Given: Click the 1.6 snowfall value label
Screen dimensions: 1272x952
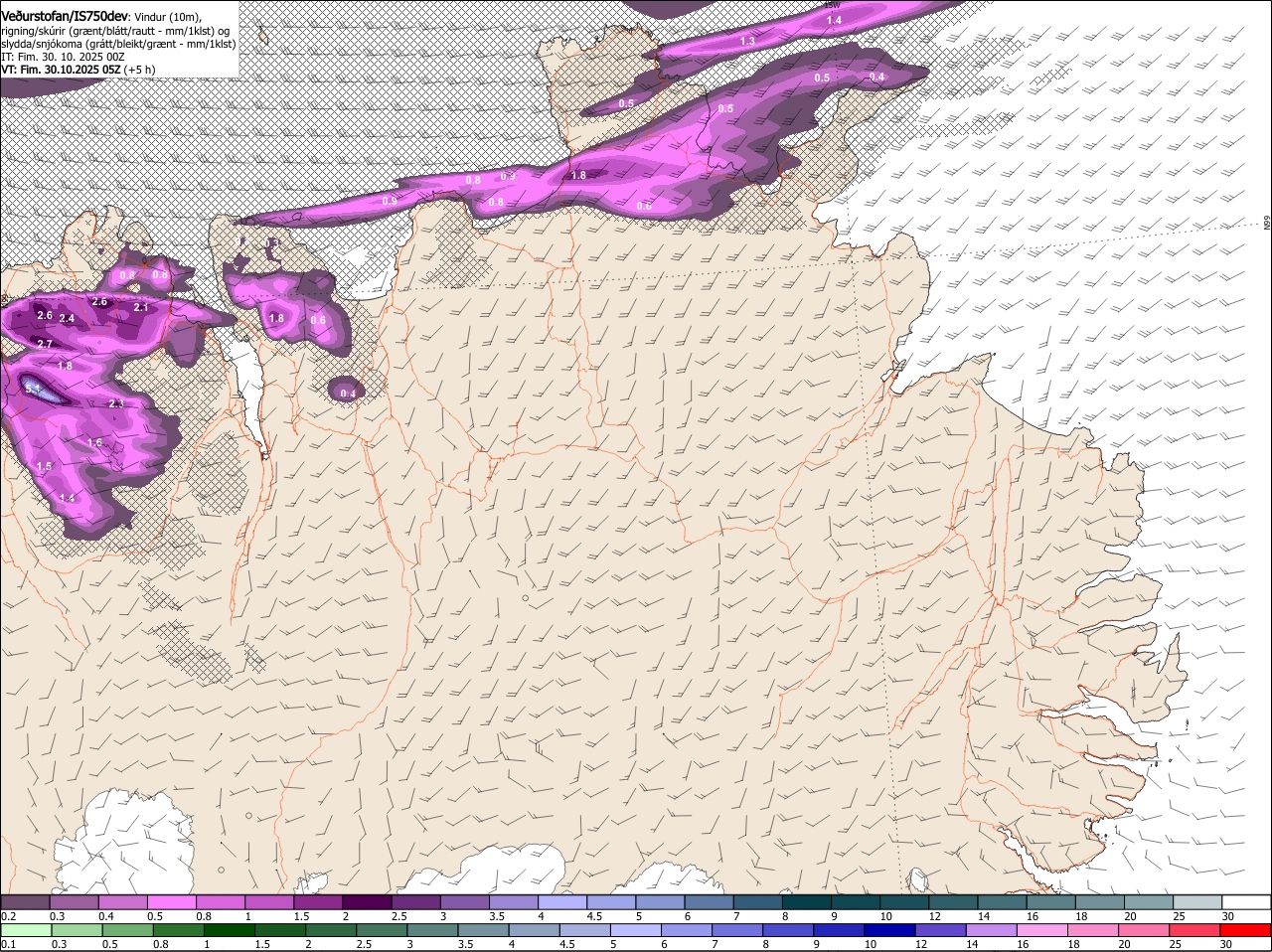Looking at the screenshot, I should pyautogui.click(x=94, y=443).
